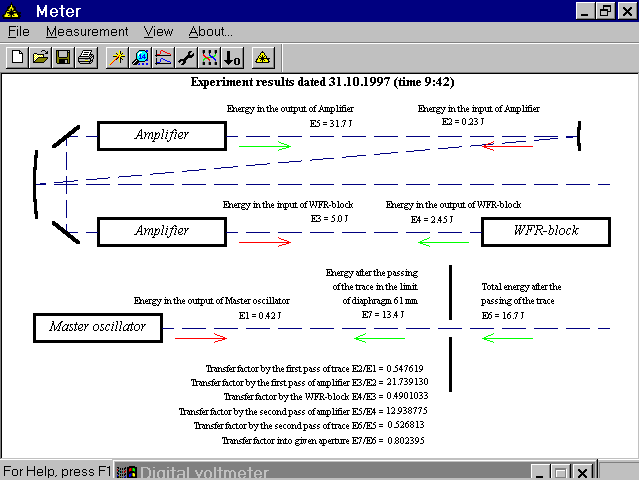Minimize the Meter window
Screen dimensions: 639x482
pyautogui.click(x=585, y=11)
